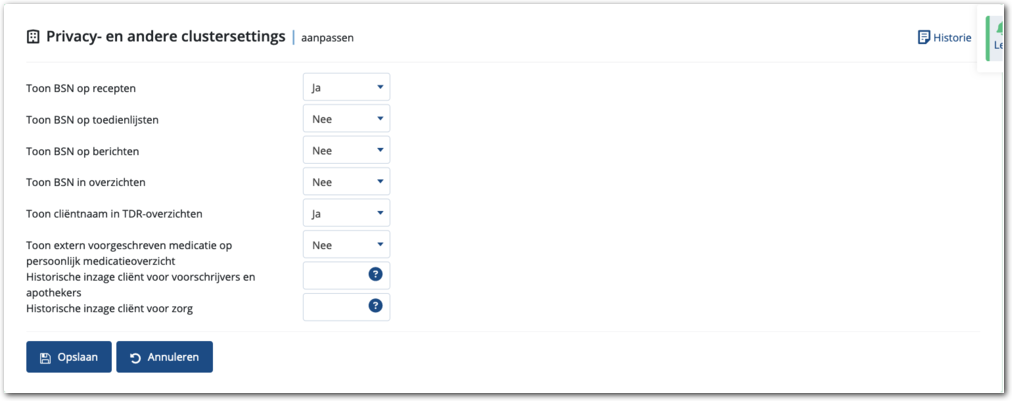Viewport: 1012px width, 401px height.
Task: Expand the Toon BSN in overzichten dropdown
Action: 346,182
